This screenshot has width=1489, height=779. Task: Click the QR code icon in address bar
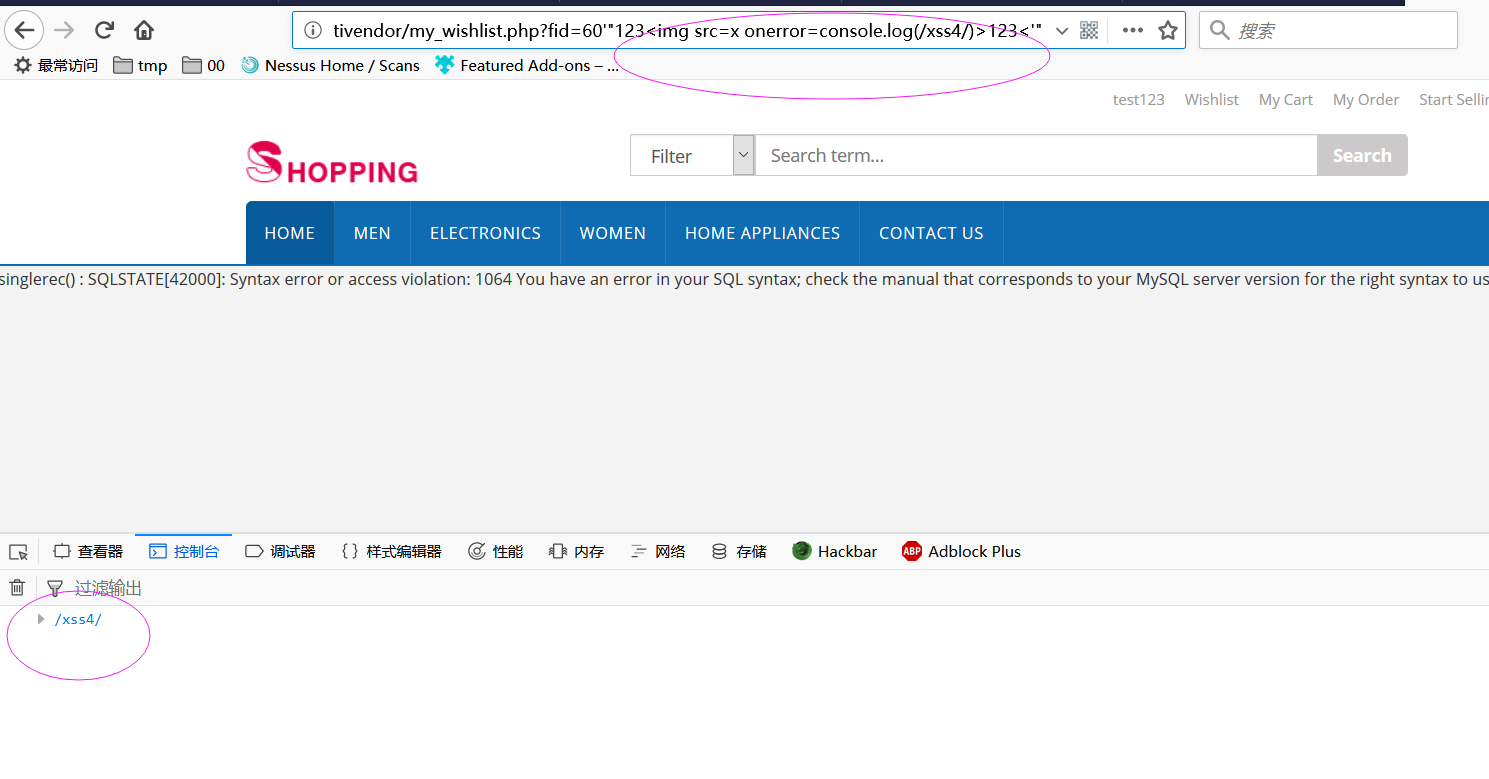[x=1089, y=30]
